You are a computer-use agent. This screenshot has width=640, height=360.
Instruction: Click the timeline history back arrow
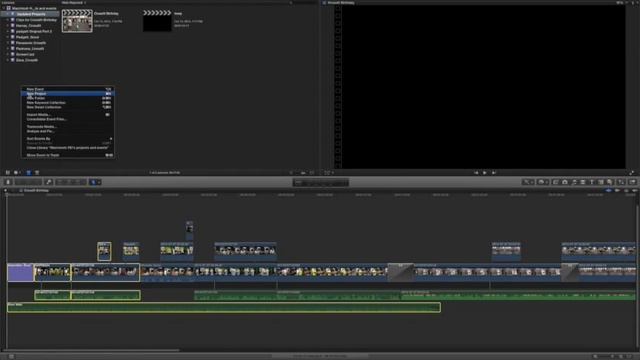(x=5, y=190)
